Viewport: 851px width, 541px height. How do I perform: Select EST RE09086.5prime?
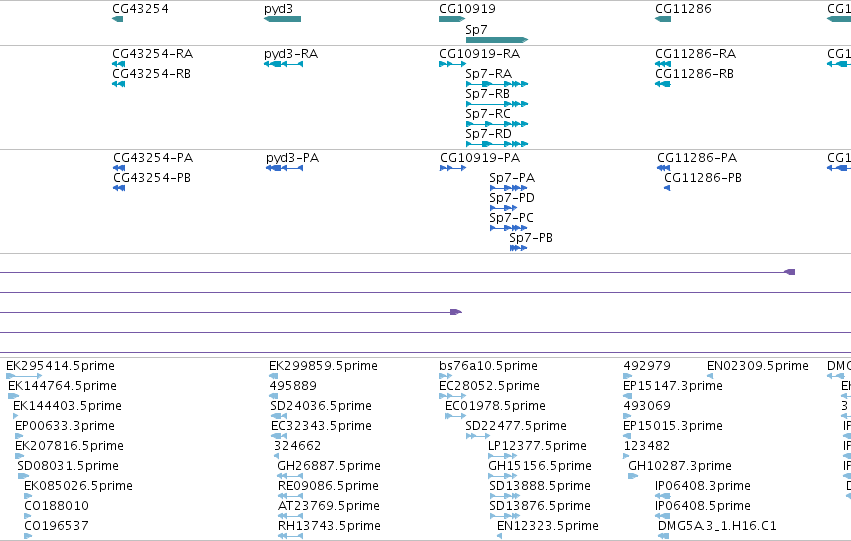[290, 497]
